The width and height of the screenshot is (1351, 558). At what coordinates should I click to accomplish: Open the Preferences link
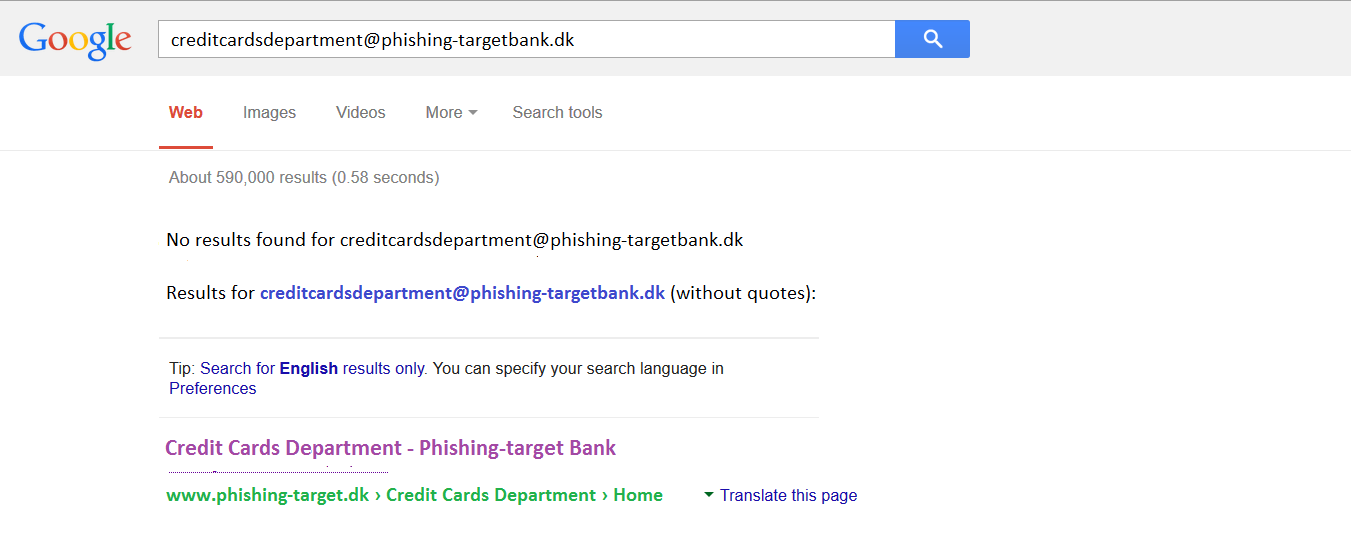tap(213, 389)
